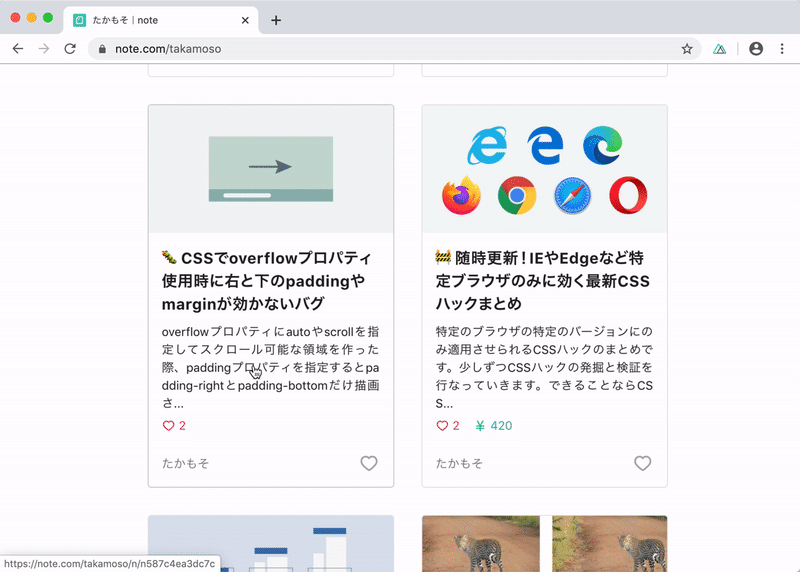Open the browser logos thumbnail
This screenshot has height=572, width=800.
click(x=544, y=169)
